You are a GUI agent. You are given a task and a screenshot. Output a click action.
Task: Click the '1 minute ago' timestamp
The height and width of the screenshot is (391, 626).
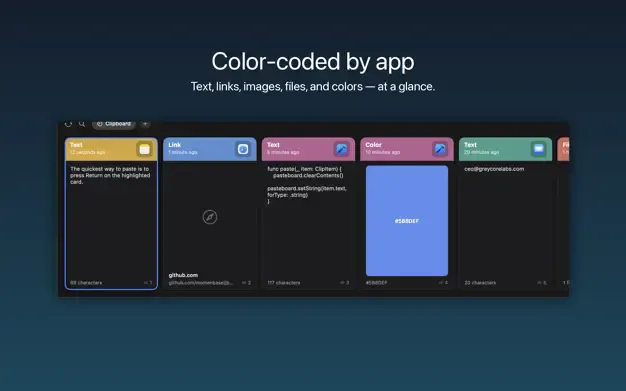(182, 152)
